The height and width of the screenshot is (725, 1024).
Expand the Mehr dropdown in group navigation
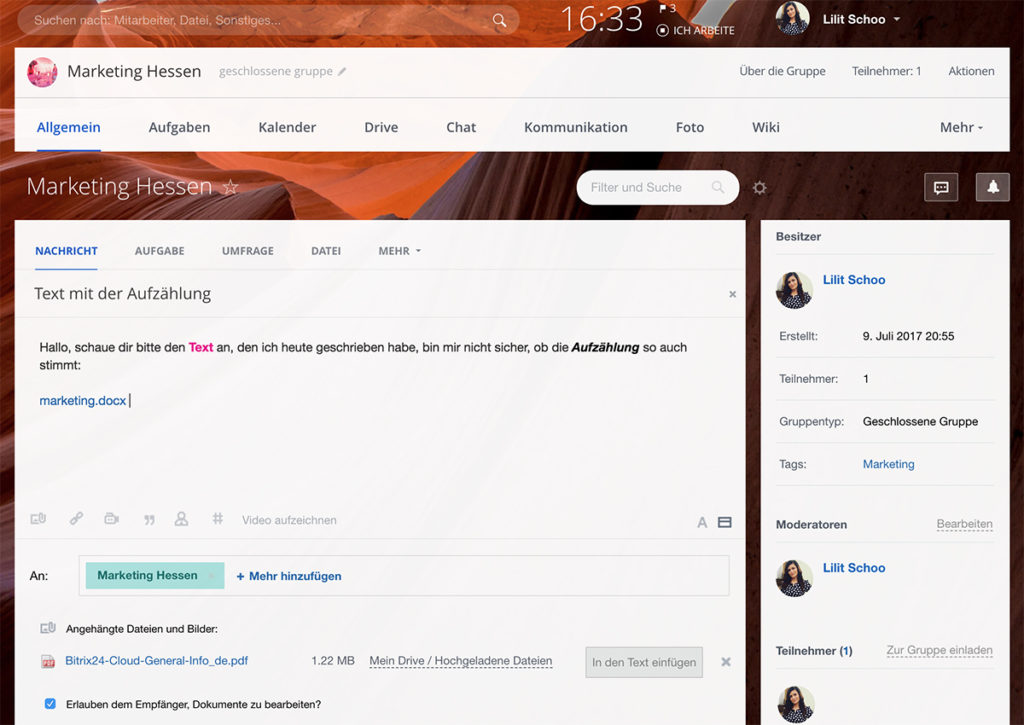pos(961,127)
